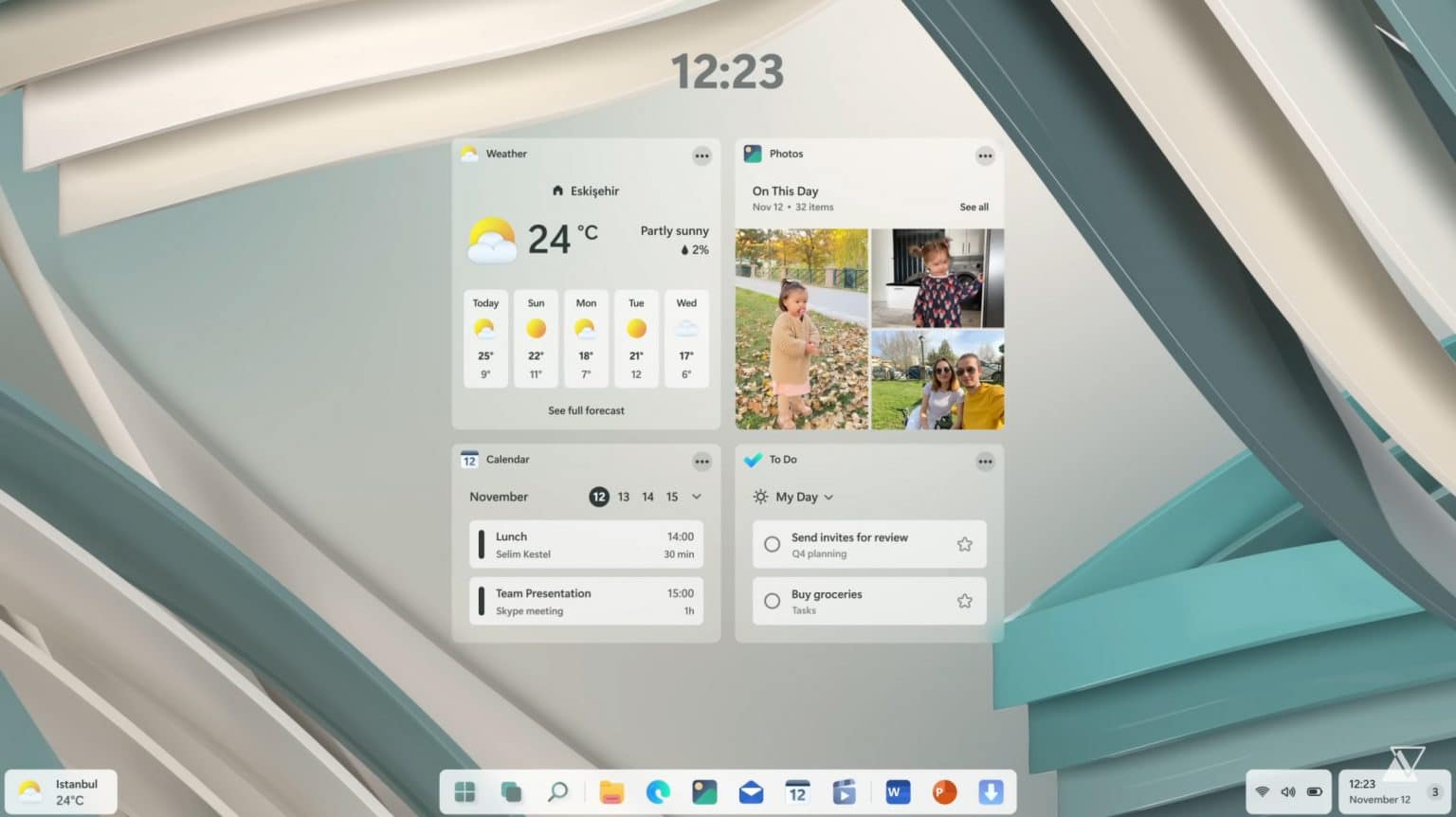Expand the November date row in Calendar widget
The width and height of the screenshot is (1456, 817).
pyautogui.click(x=697, y=497)
